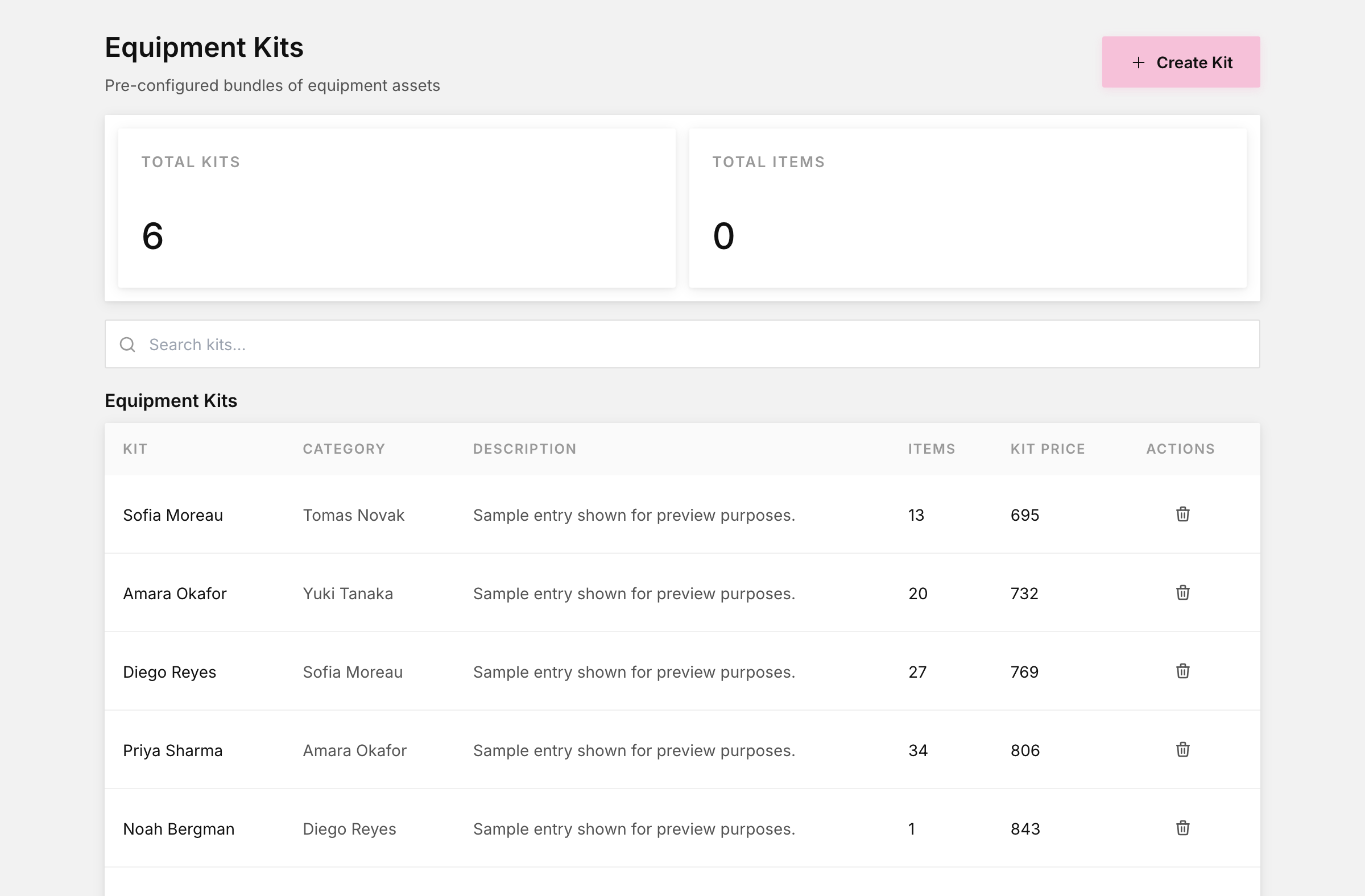Click the page subtitle about pre-configured bundles

coord(272,85)
